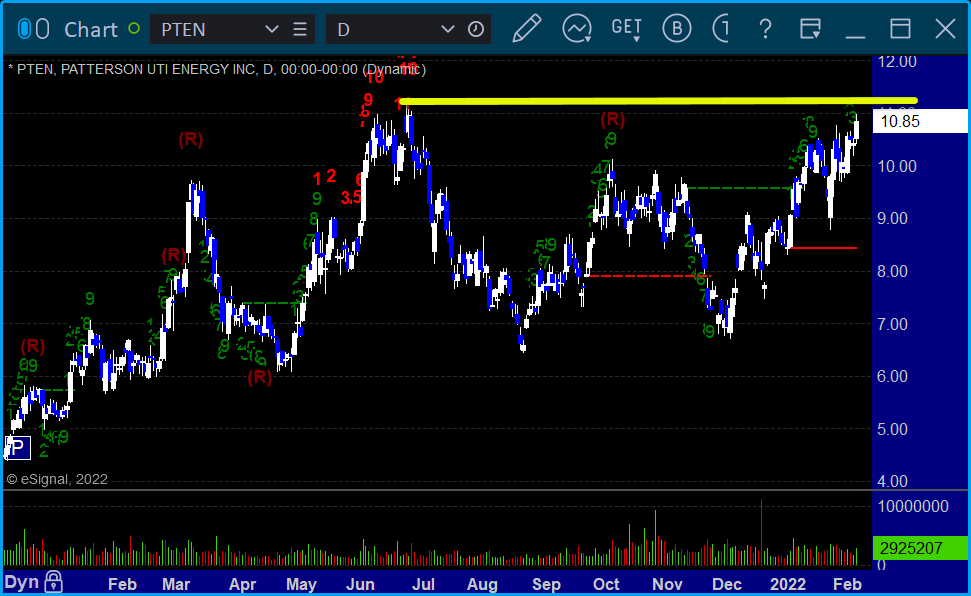Click the Sep label on the time axis
Viewport: 971px width, 596px height.
pos(546,584)
